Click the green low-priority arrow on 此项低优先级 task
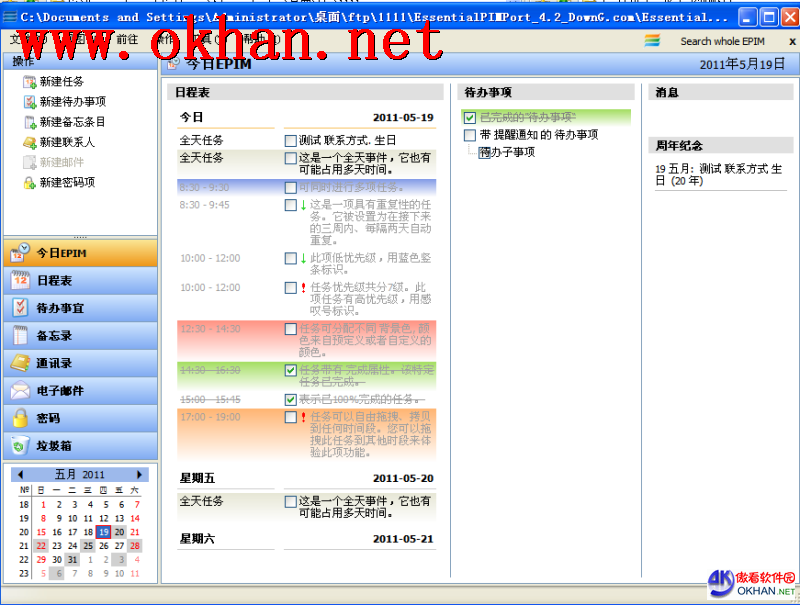The width and height of the screenshot is (800, 605). 304,258
